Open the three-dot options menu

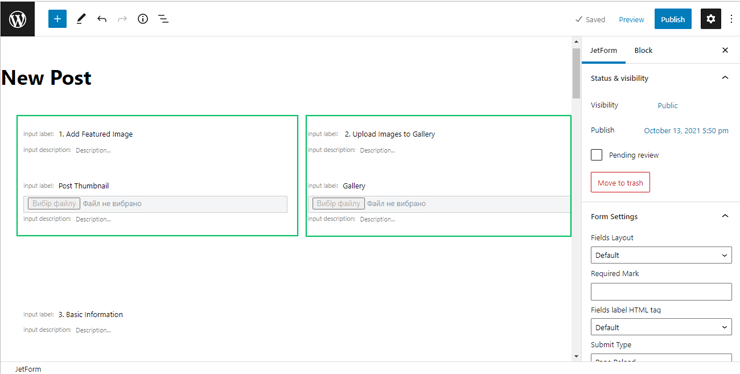[732, 19]
